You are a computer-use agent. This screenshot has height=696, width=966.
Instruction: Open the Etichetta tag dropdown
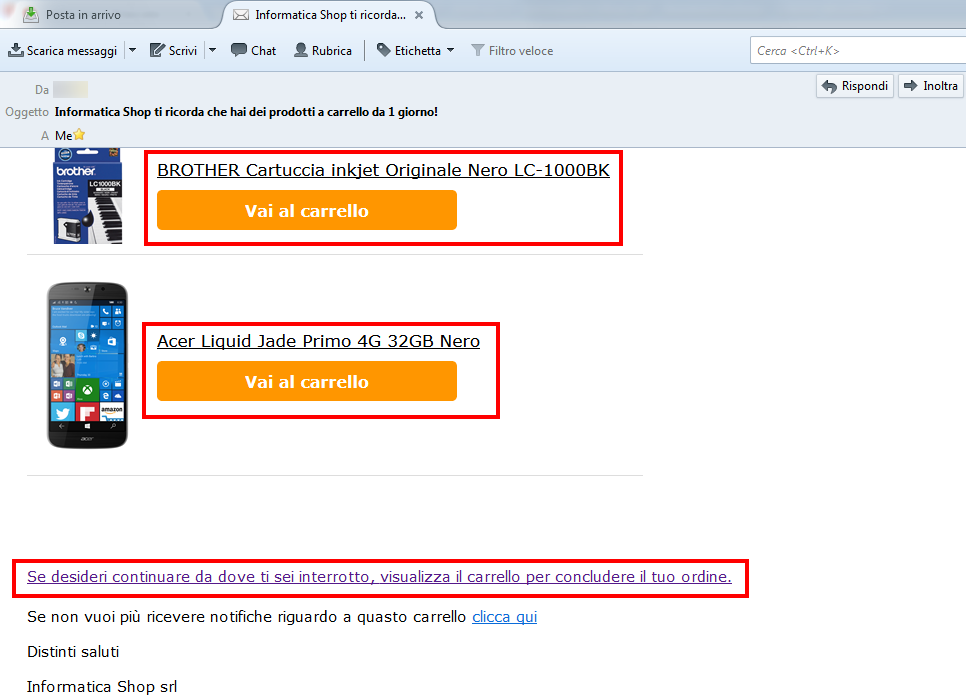pyautogui.click(x=415, y=51)
